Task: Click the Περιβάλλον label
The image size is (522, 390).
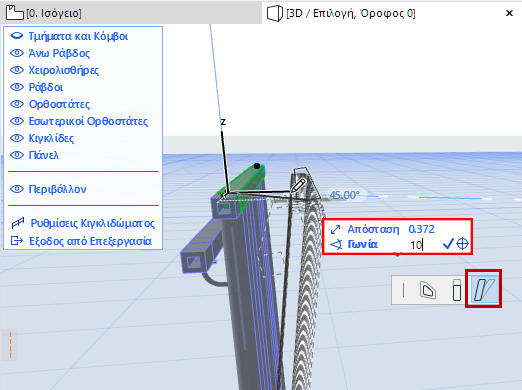Action: pos(57,189)
